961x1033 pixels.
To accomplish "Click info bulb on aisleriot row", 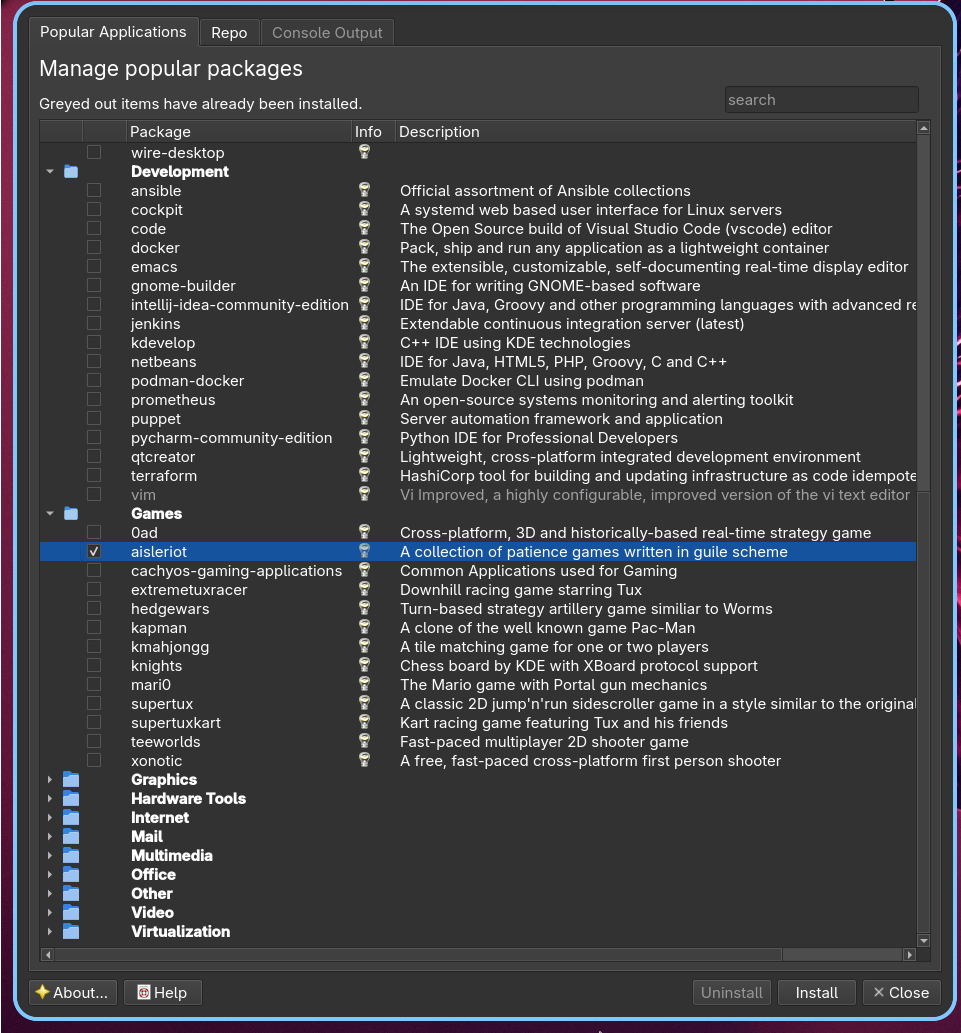I will [364, 551].
